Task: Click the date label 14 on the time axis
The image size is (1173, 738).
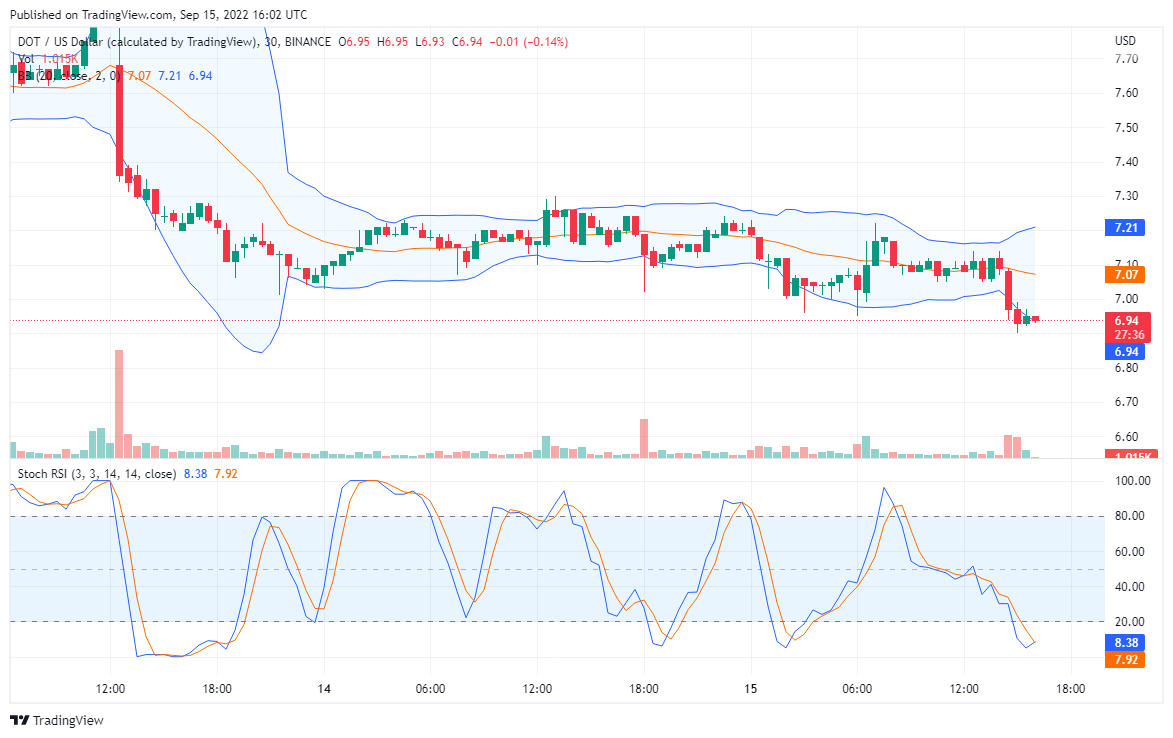Action: [324, 689]
